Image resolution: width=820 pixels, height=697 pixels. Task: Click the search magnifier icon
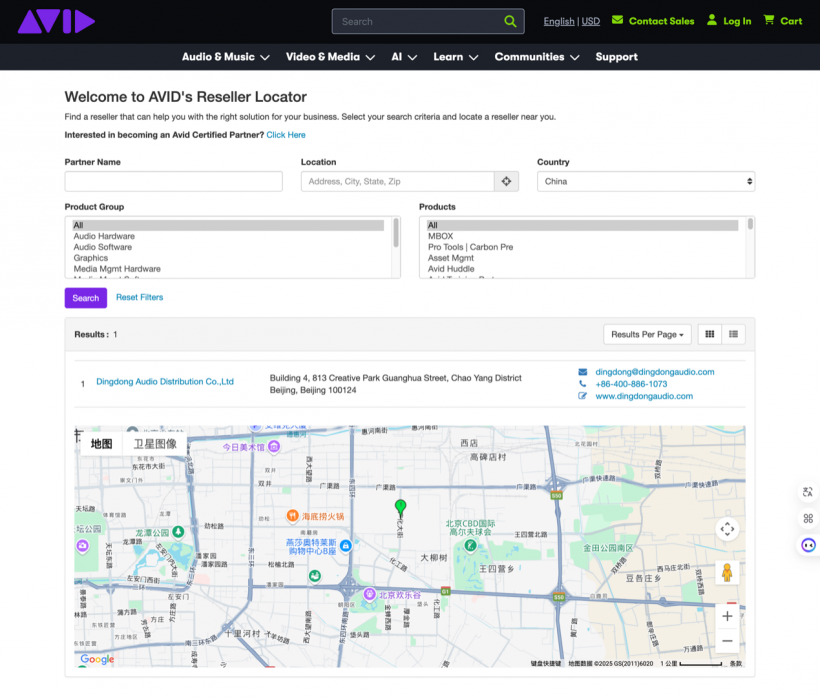[510, 21]
